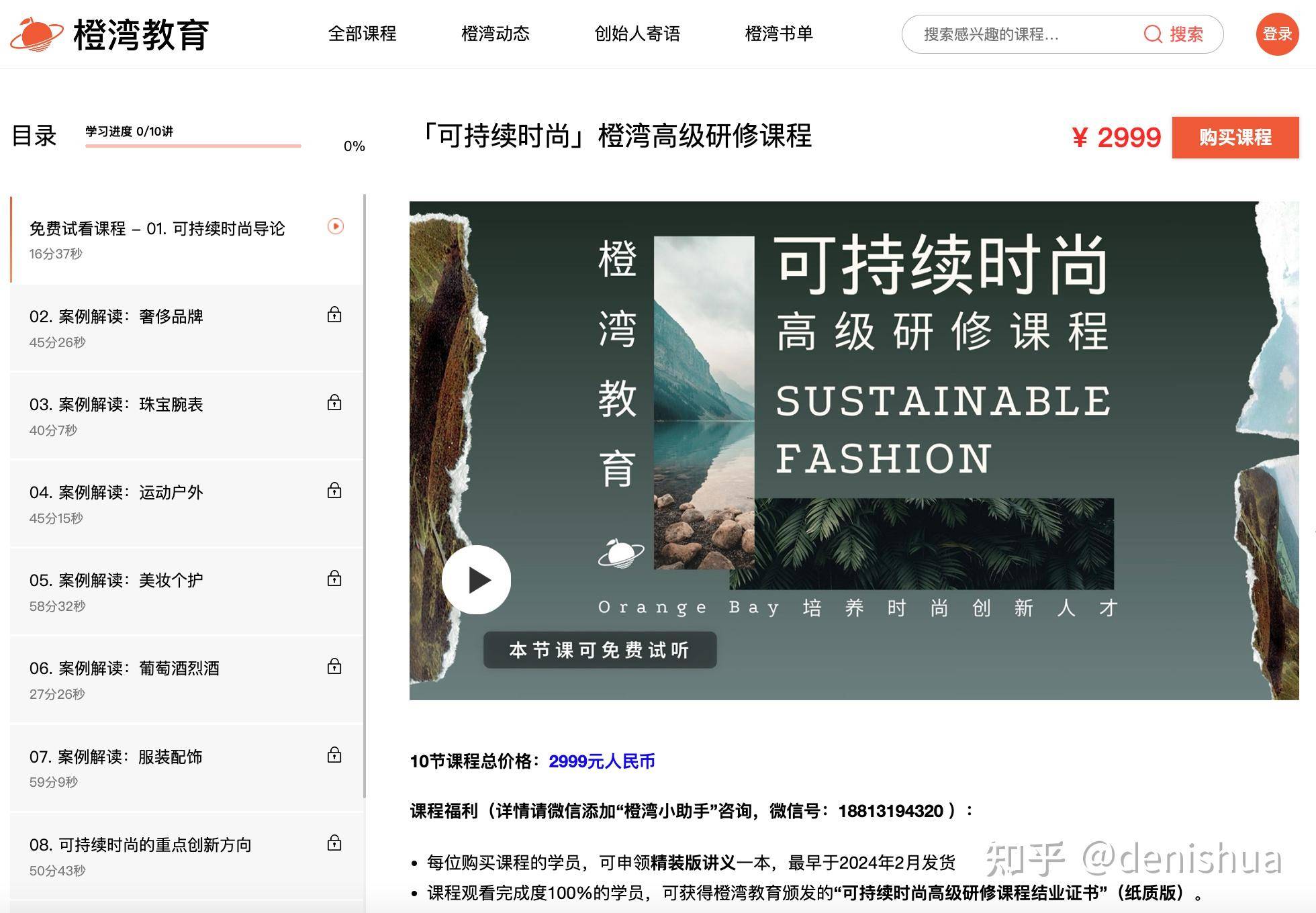Click the lock icon for 02. 案例解读：奢侈品牌
Viewport: 1316px width, 913px height.
[x=334, y=314]
